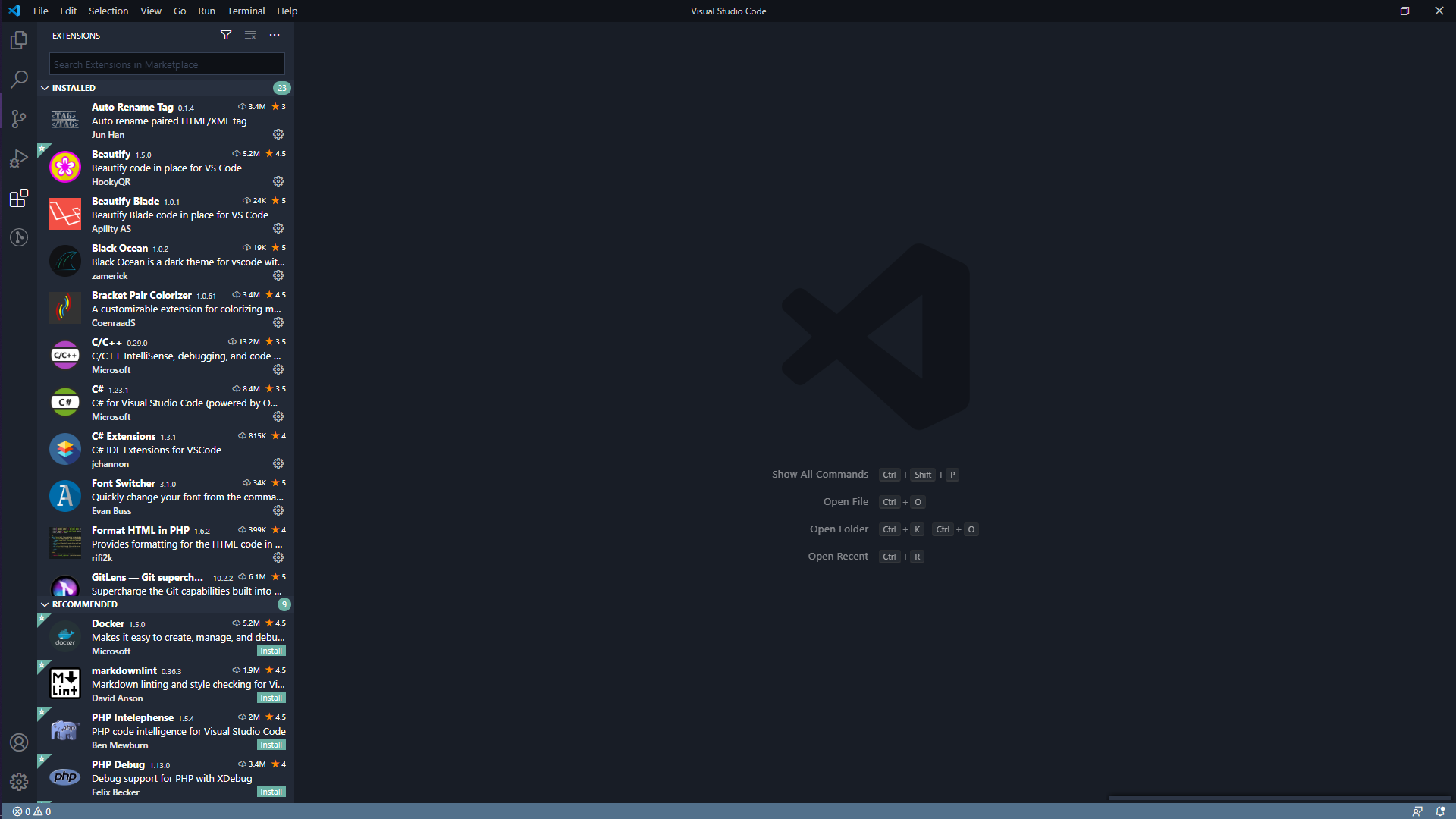This screenshot has width=1456, height=819.
Task: Open the Edit menu
Action: 68,11
